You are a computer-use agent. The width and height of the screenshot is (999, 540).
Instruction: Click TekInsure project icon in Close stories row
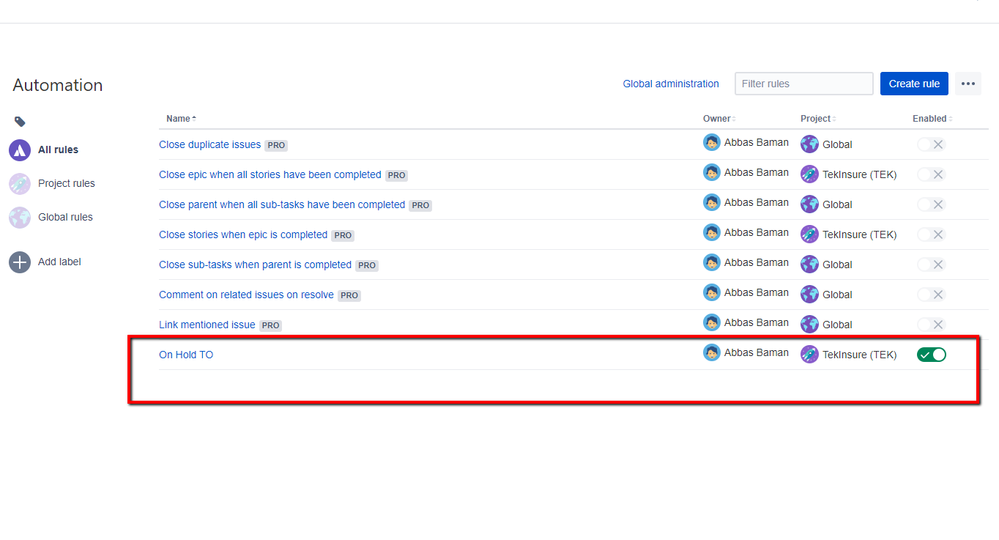pyautogui.click(x=809, y=234)
